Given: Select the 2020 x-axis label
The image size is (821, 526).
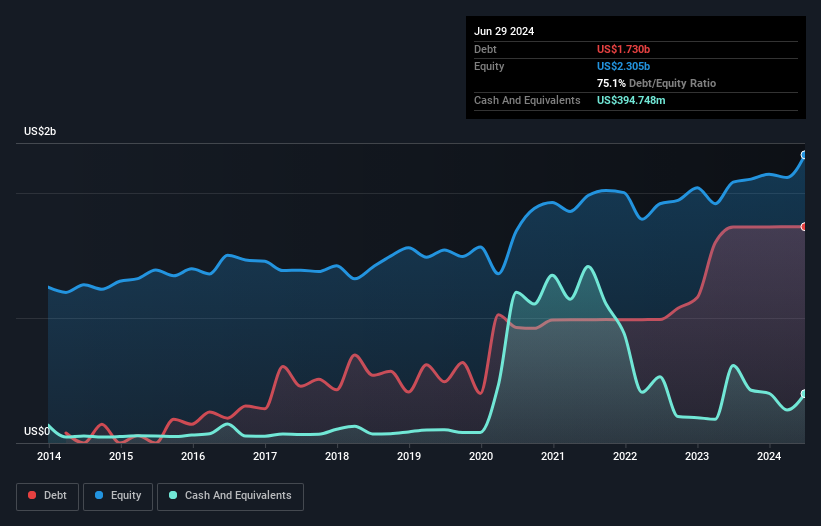Looking at the screenshot, I should coord(481,456).
